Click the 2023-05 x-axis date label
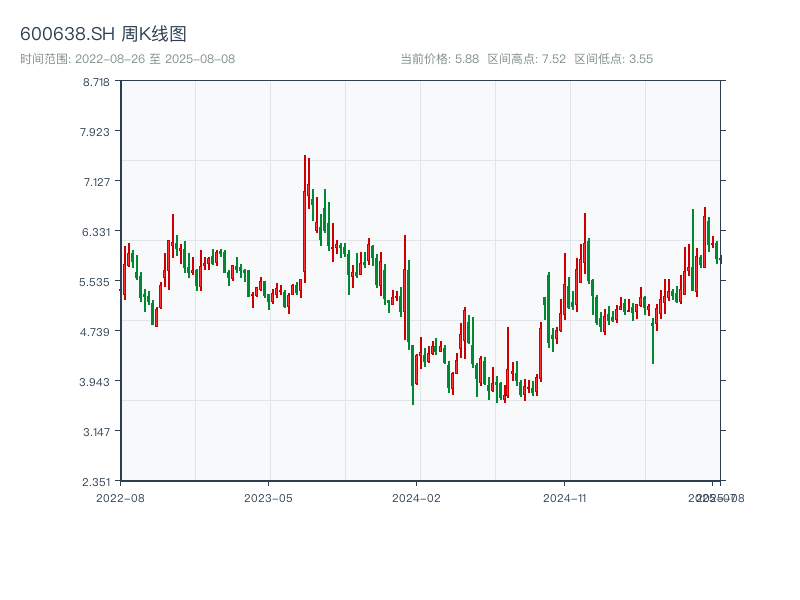 pos(268,497)
